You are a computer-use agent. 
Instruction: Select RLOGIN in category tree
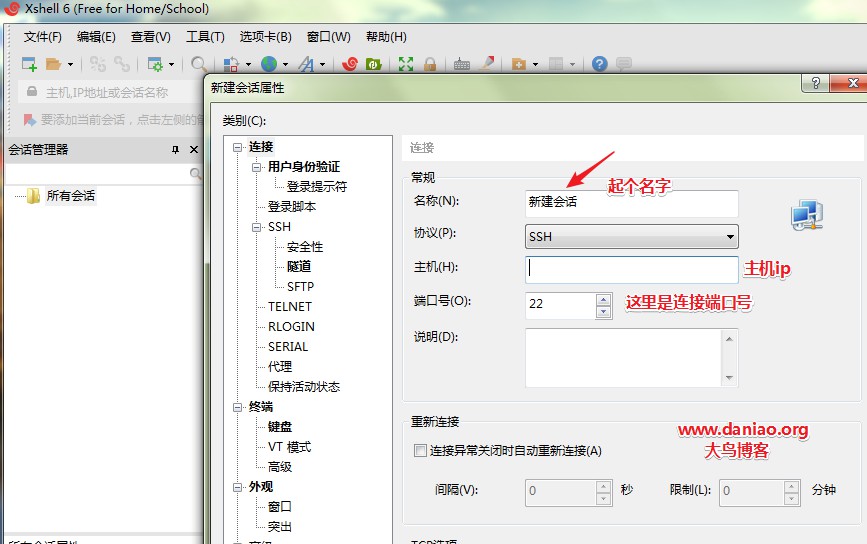(x=291, y=326)
